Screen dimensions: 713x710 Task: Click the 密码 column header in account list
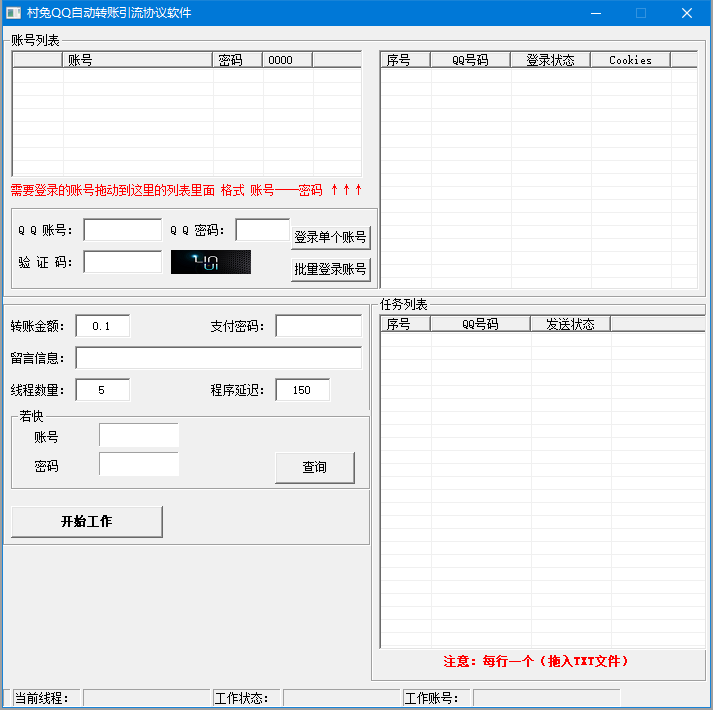237,60
